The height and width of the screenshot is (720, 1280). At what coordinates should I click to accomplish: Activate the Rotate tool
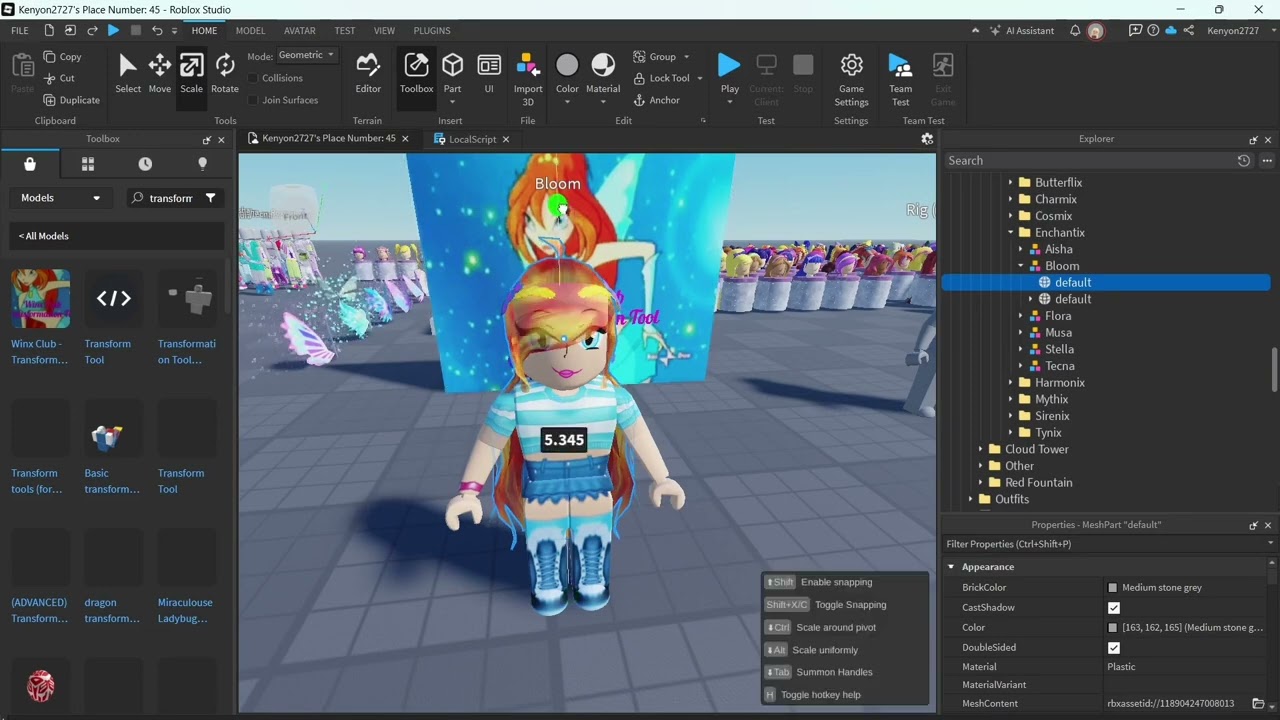click(225, 74)
